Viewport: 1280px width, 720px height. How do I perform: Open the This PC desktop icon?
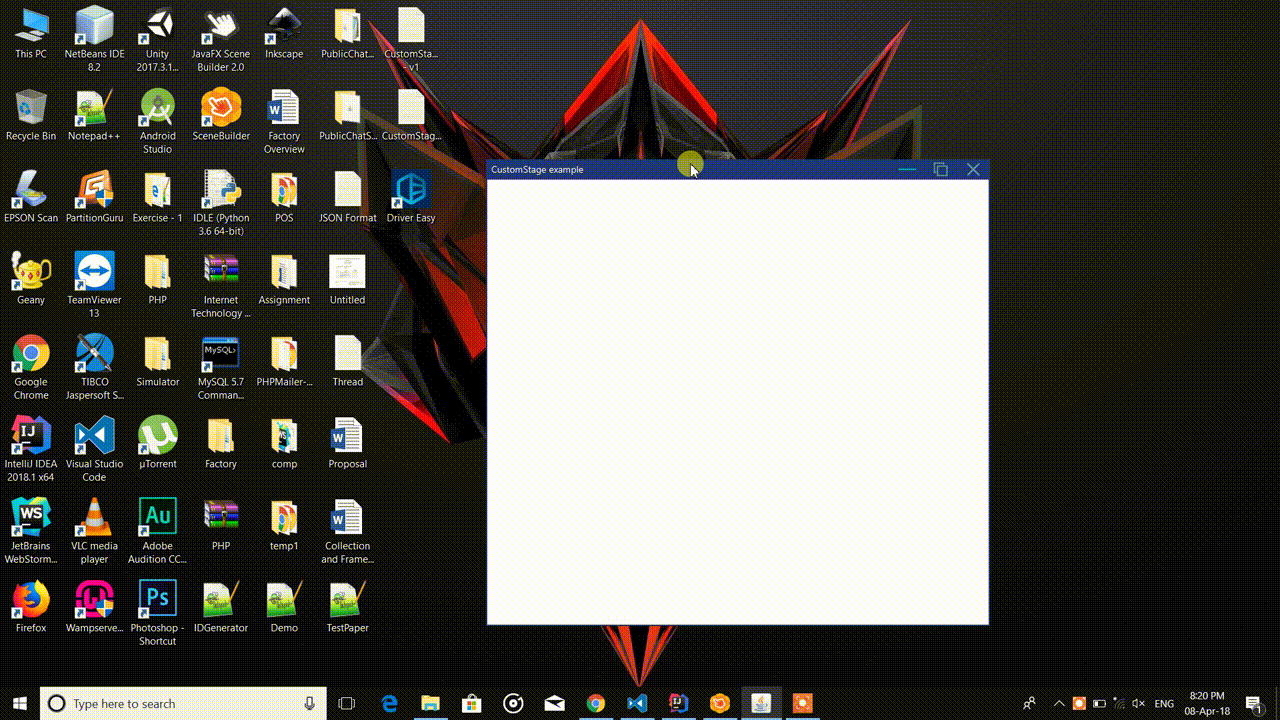pos(31,32)
